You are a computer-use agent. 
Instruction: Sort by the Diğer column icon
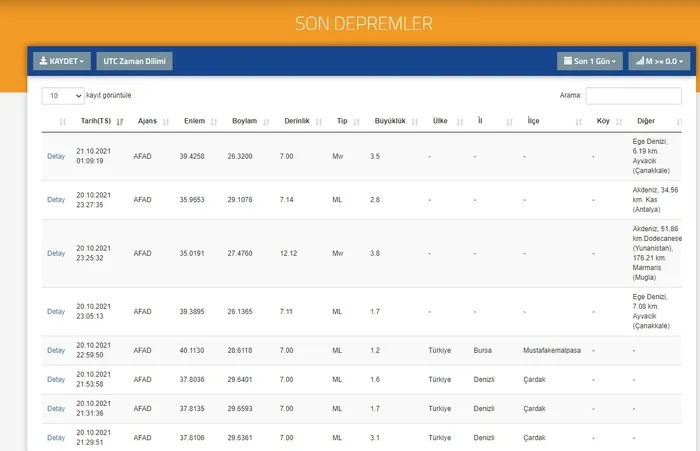coord(679,122)
